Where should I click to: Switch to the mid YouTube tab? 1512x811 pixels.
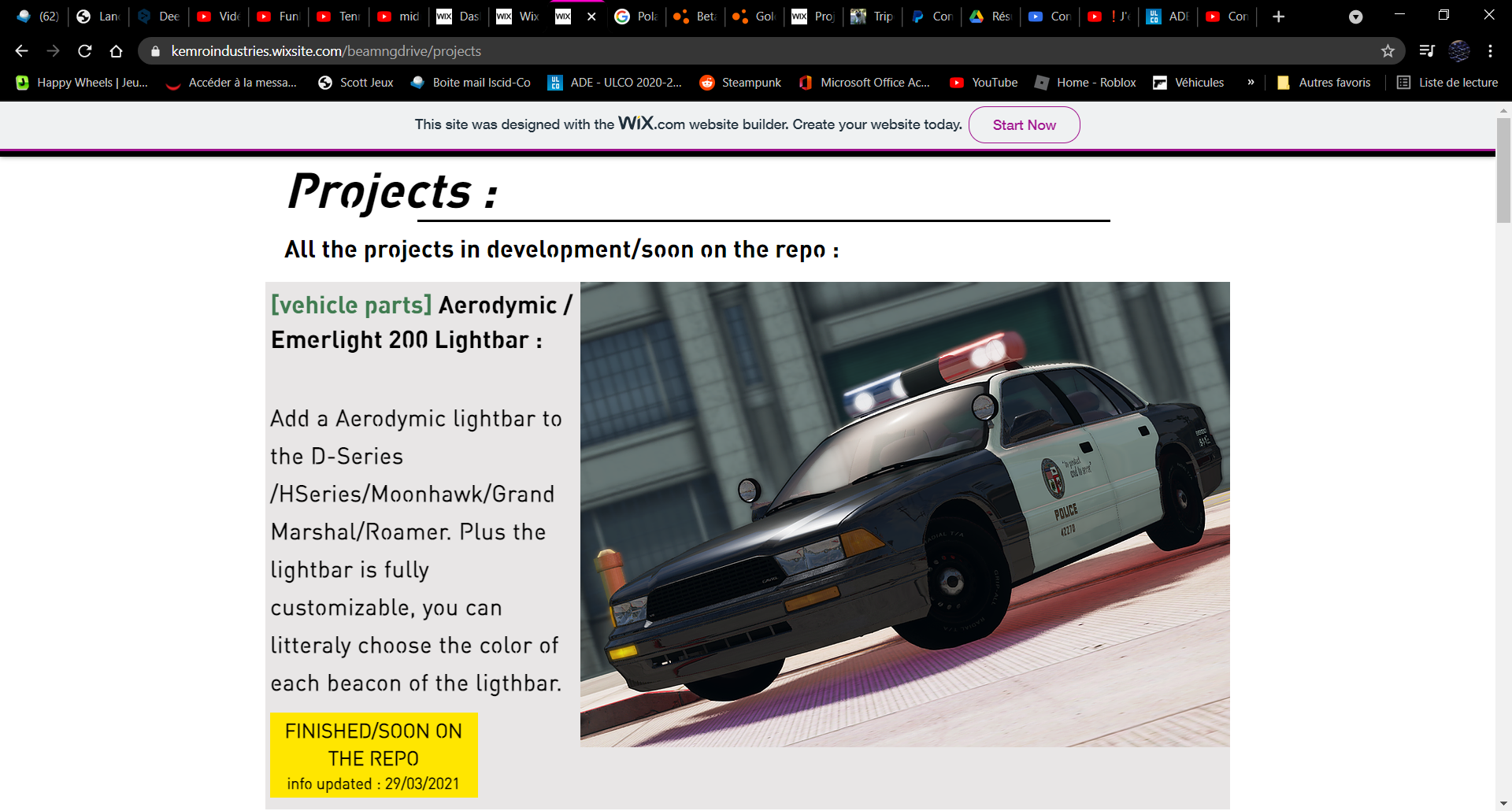[398, 17]
